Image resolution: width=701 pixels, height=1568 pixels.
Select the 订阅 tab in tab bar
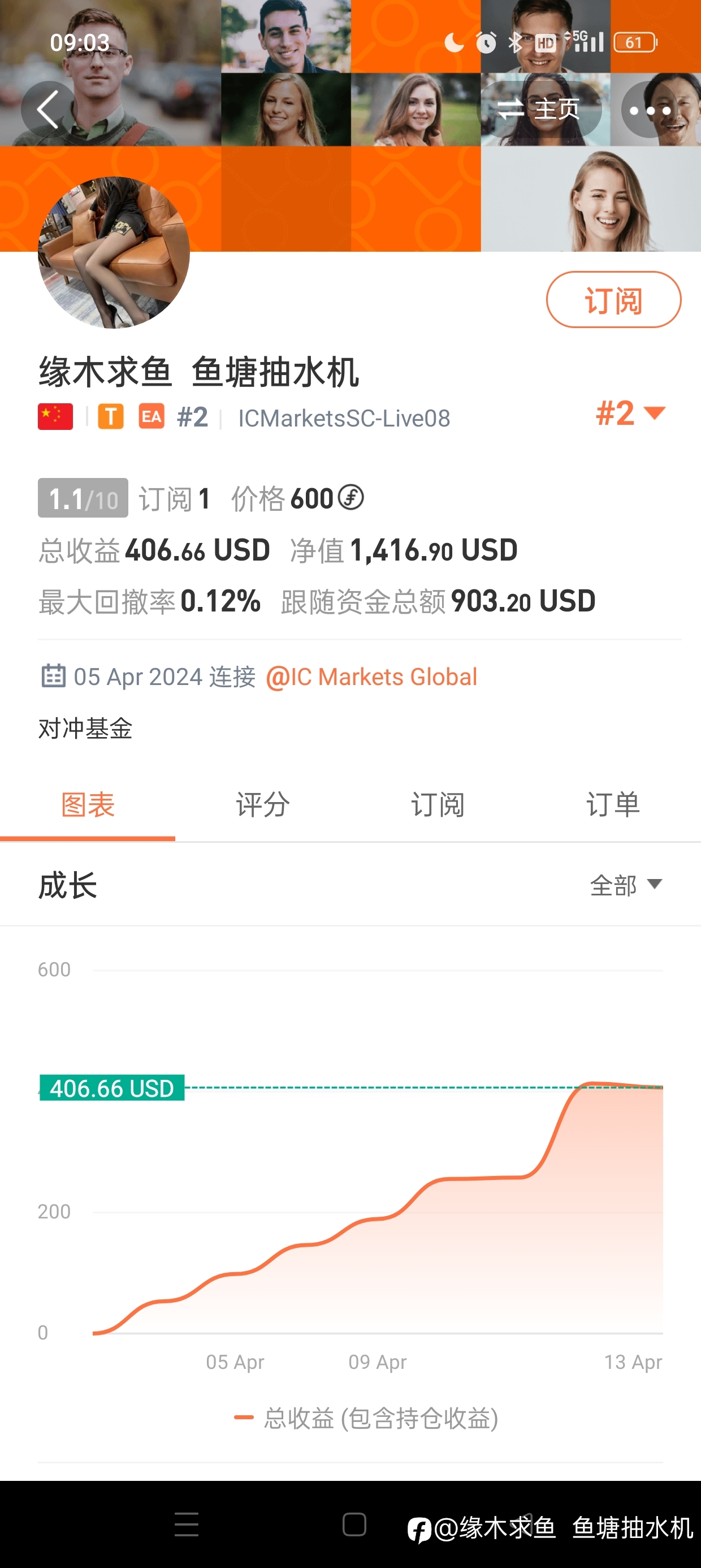click(438, 805)
